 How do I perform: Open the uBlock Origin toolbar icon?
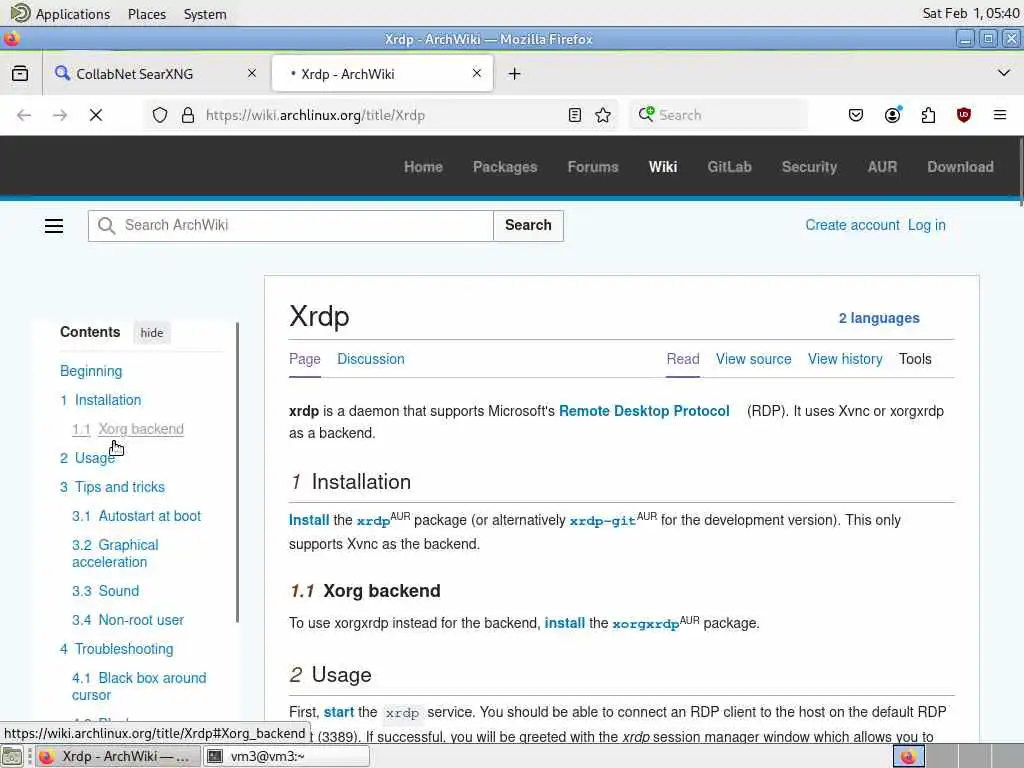pos(963,116)
